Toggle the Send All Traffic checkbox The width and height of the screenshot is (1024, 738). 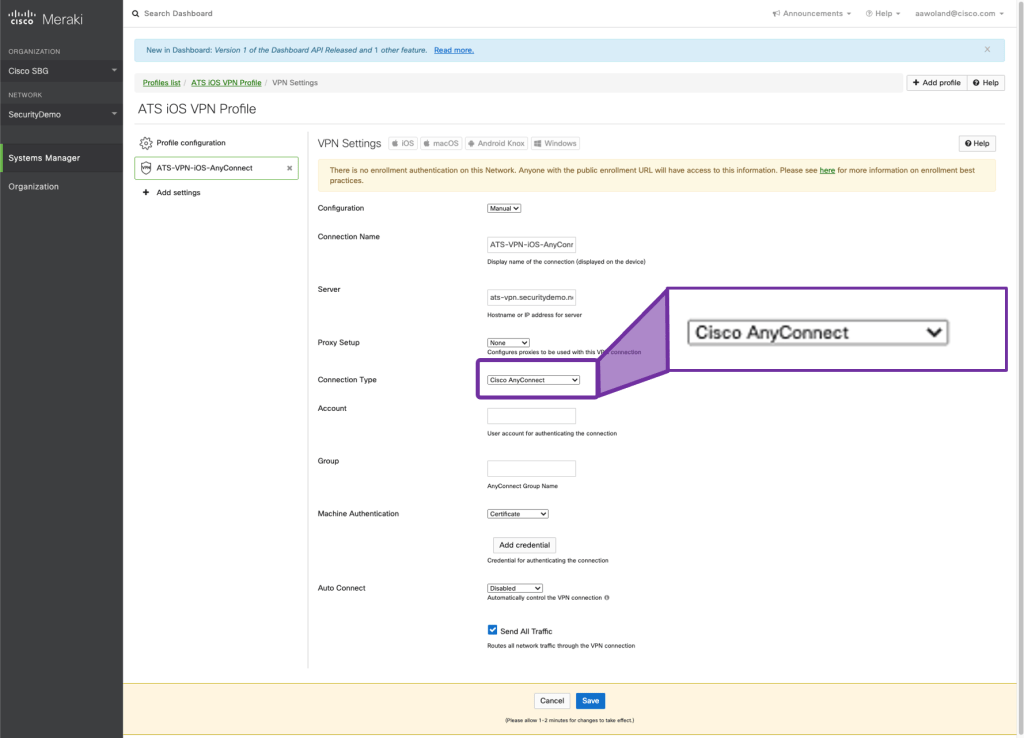tap(492, 630)
